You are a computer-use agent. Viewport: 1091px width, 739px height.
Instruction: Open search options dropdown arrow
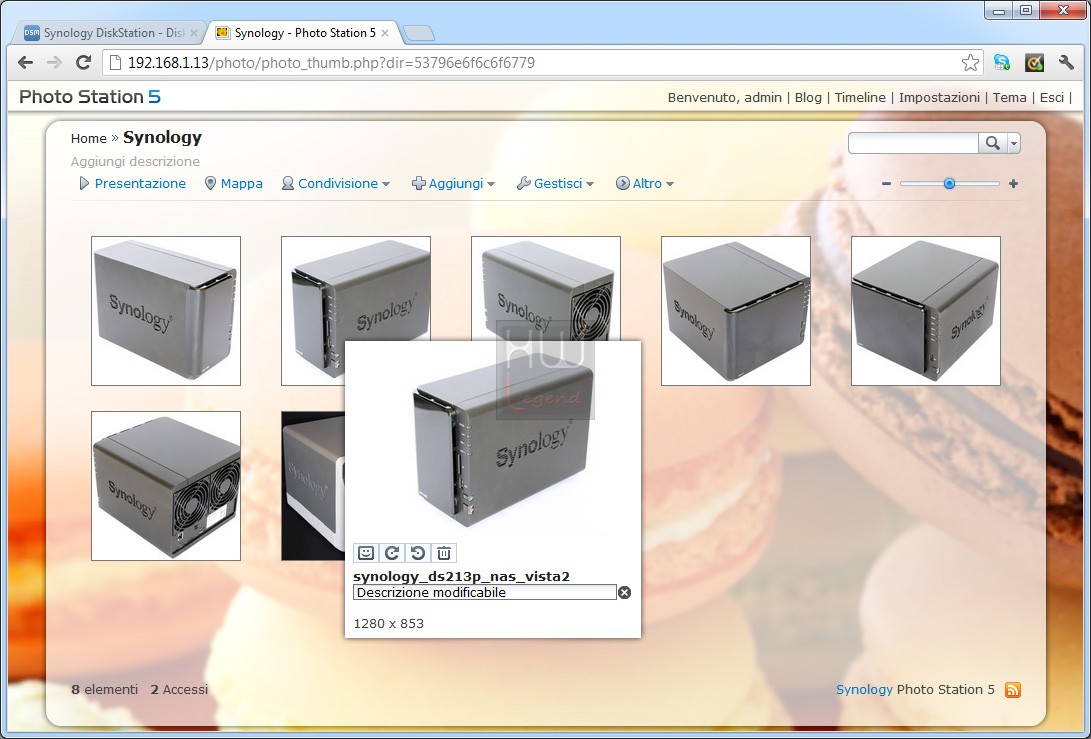pos(1014,143)
